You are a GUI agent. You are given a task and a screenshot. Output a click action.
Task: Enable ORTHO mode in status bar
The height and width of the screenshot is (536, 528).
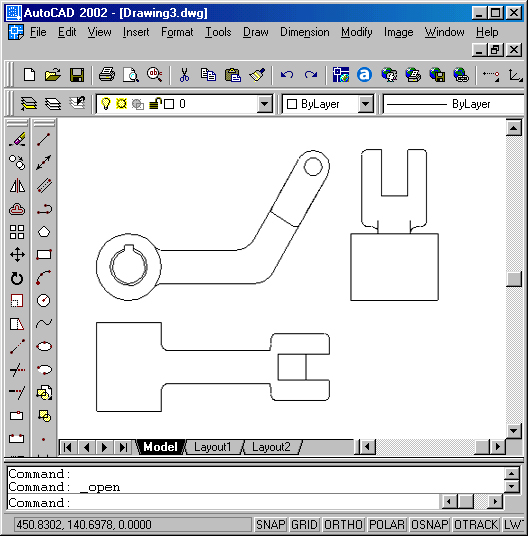343,524
